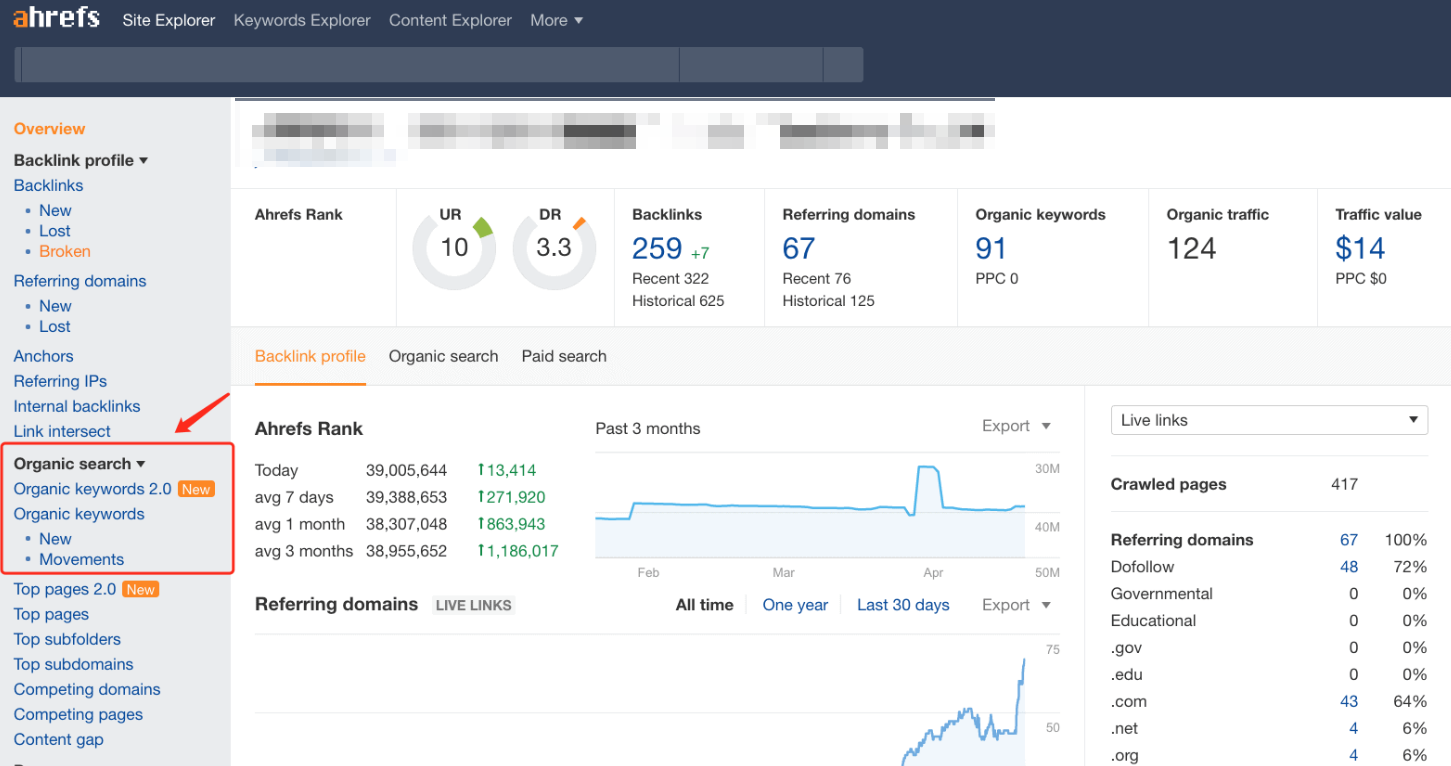Open Top pages 2.0 in sidebar
The height and width of the screenshot is (766, 1451).
[x=65, y=589]
